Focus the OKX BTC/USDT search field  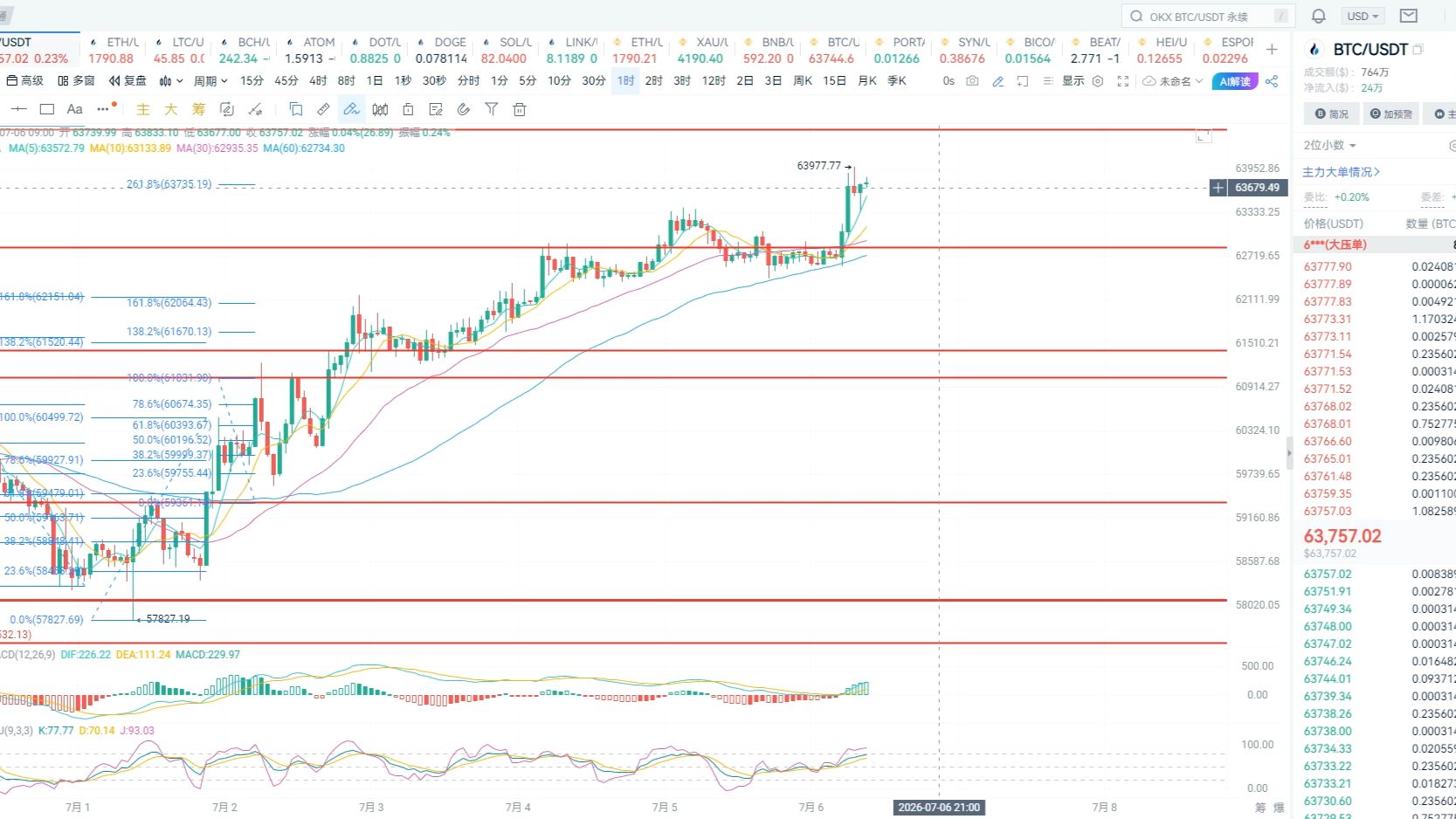pos(1207,16)
